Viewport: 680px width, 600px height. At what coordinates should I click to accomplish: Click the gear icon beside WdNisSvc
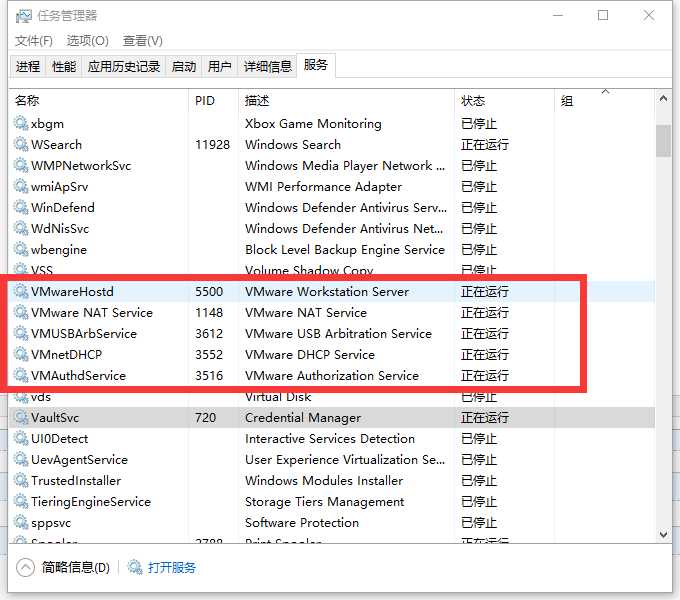[x=21, y=228]
